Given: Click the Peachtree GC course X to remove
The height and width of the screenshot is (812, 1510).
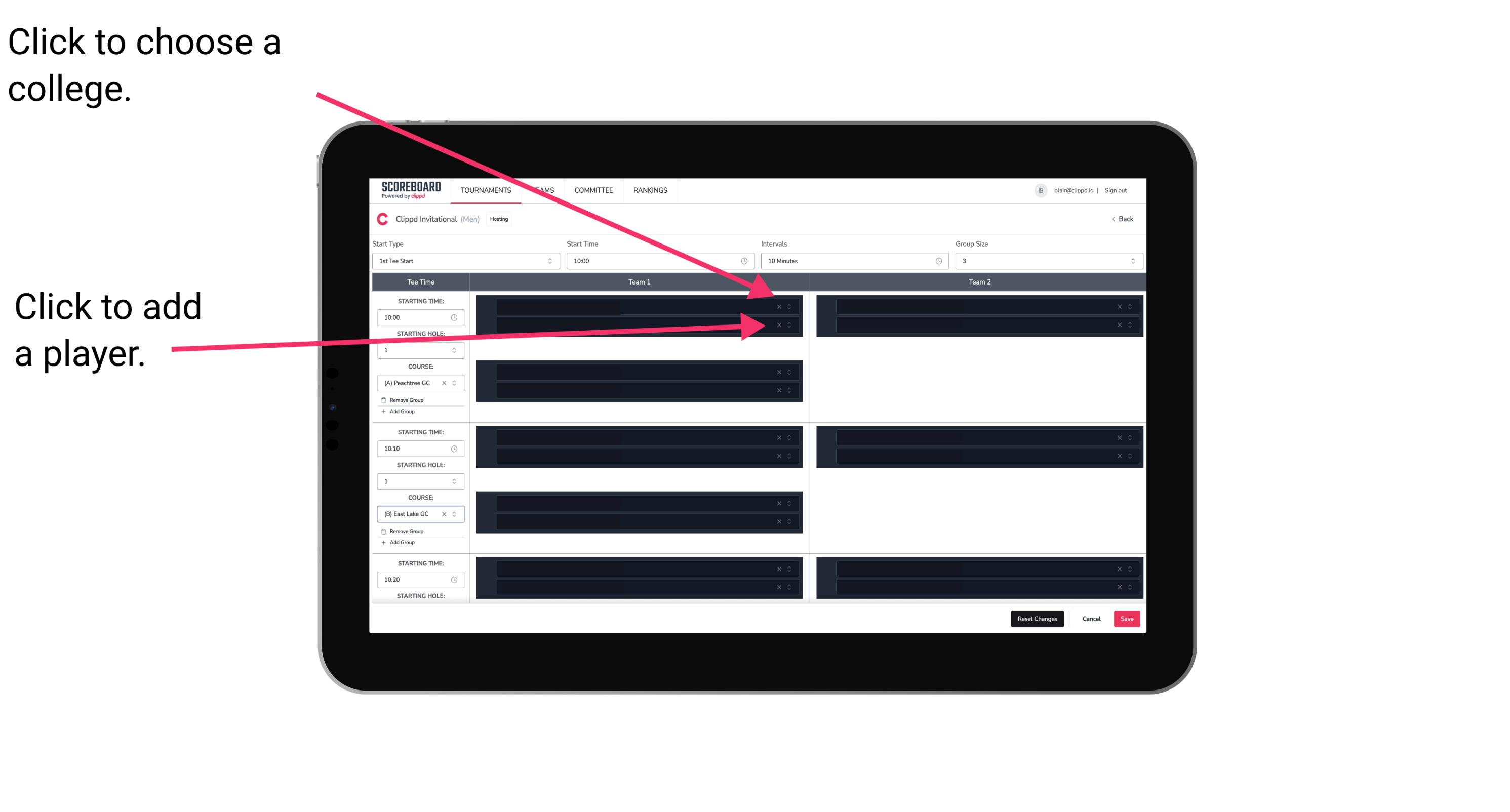Looking at the screenshot, I should coord(445,382).
